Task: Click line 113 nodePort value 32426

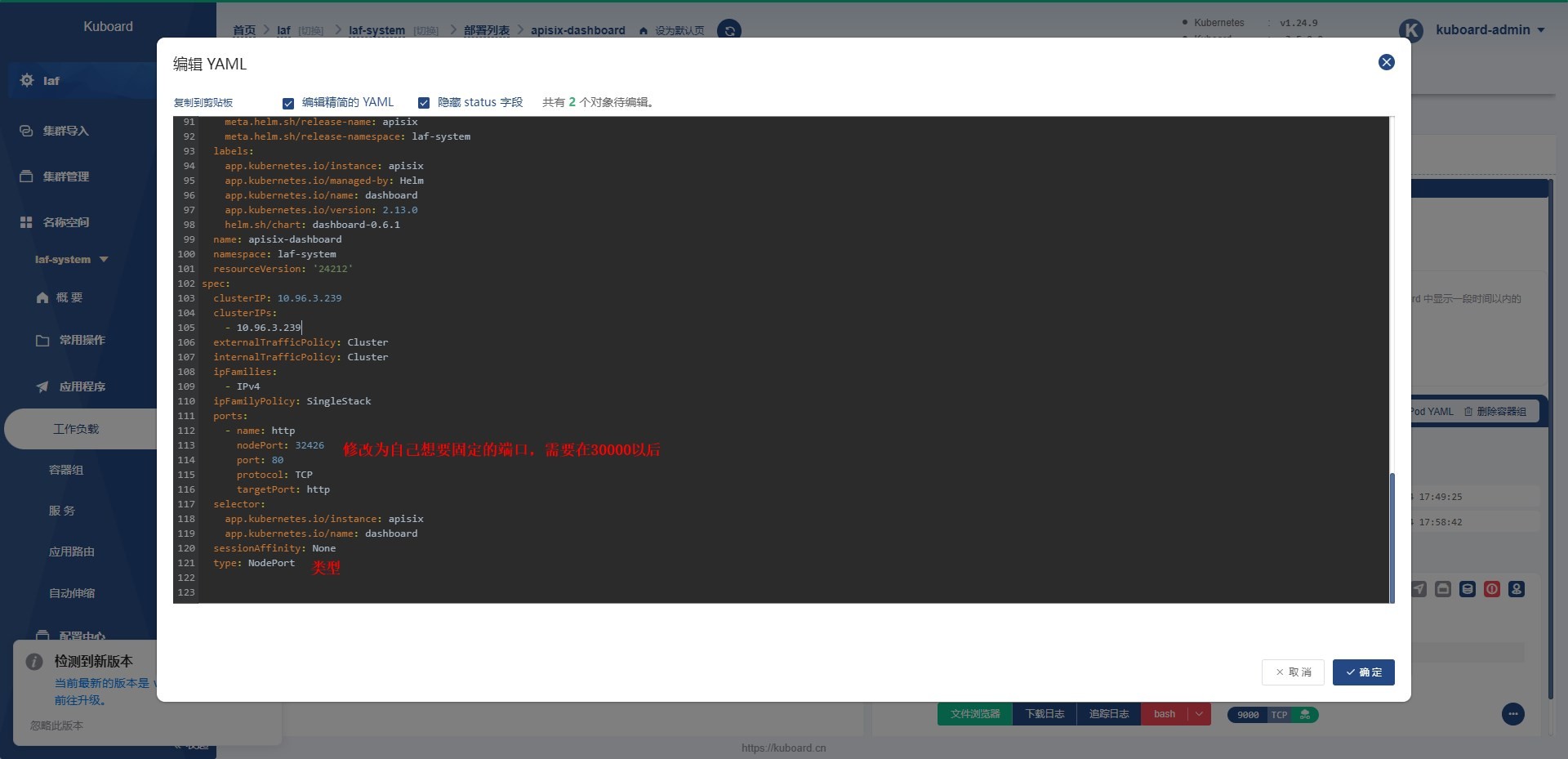Action: point(310,445)
